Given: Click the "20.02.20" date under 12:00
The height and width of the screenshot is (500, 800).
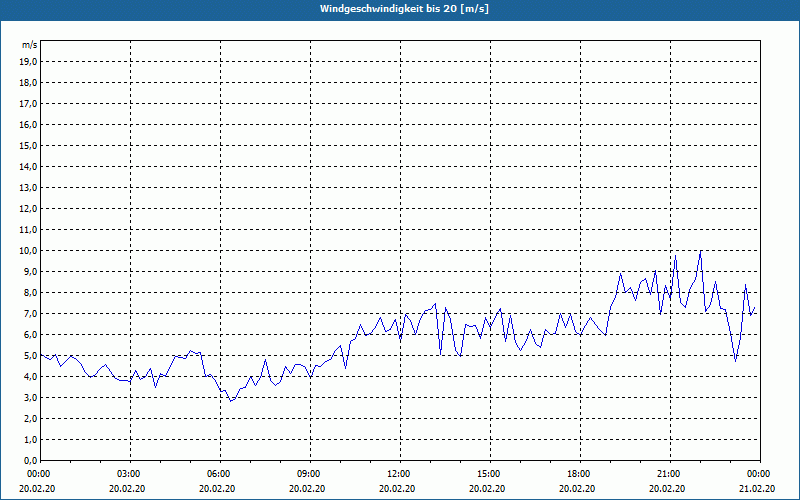Looking at the screenshot, I should pyautogui.click(x=397, y=488).
